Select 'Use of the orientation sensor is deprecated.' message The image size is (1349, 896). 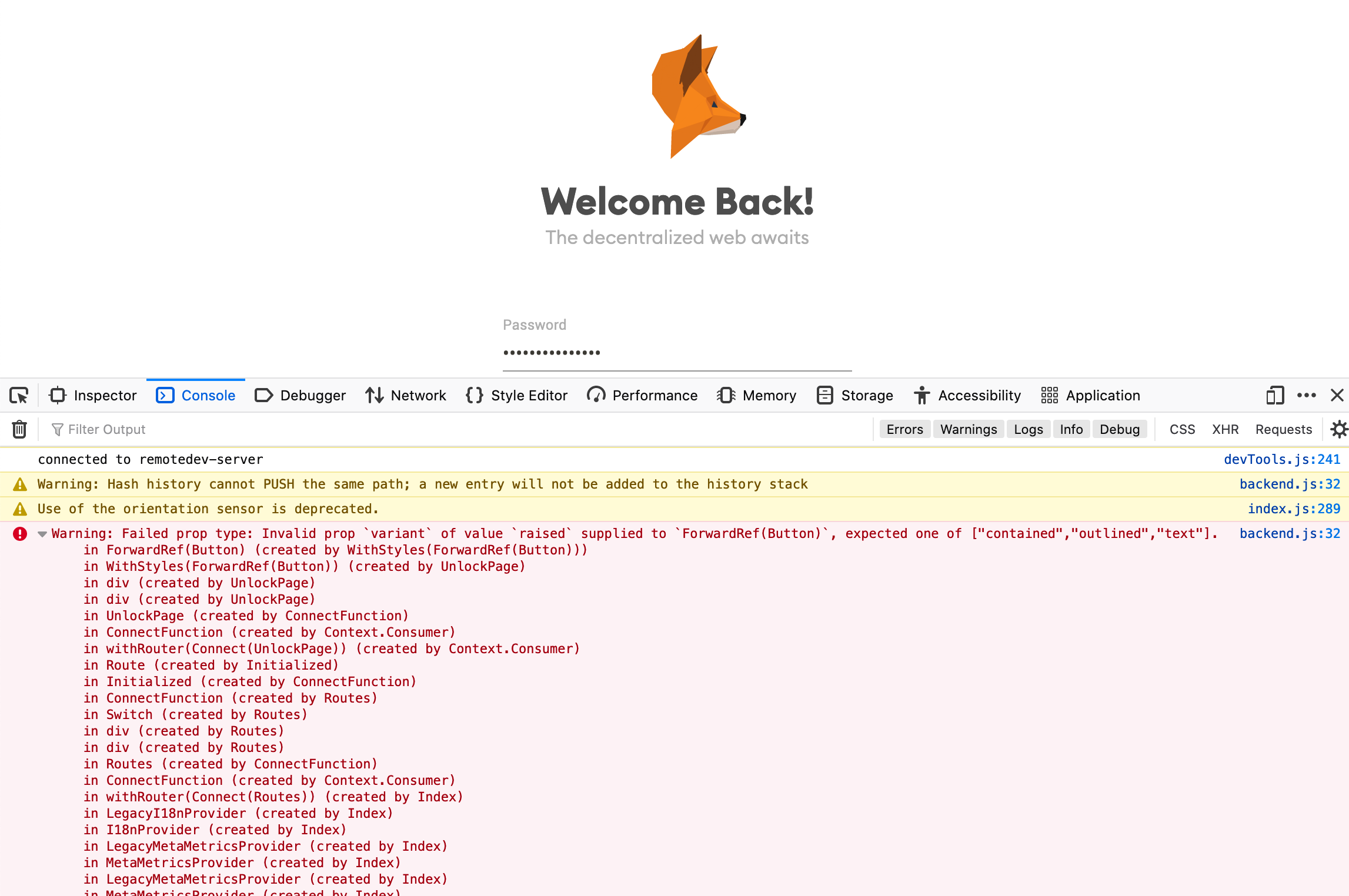208,509
